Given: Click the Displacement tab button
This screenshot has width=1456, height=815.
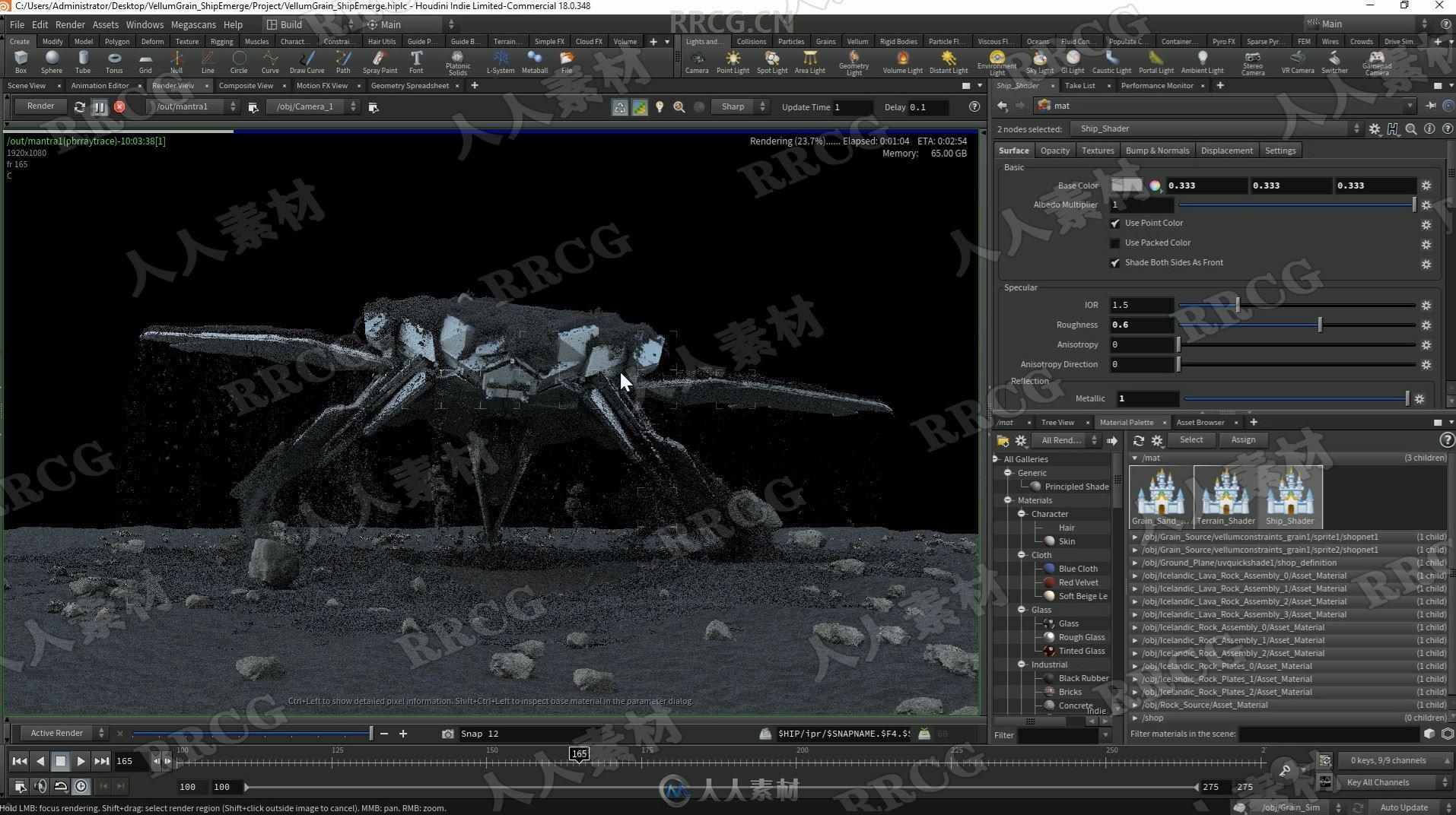Looking at the screenshot, I should tap(1226, 151).
